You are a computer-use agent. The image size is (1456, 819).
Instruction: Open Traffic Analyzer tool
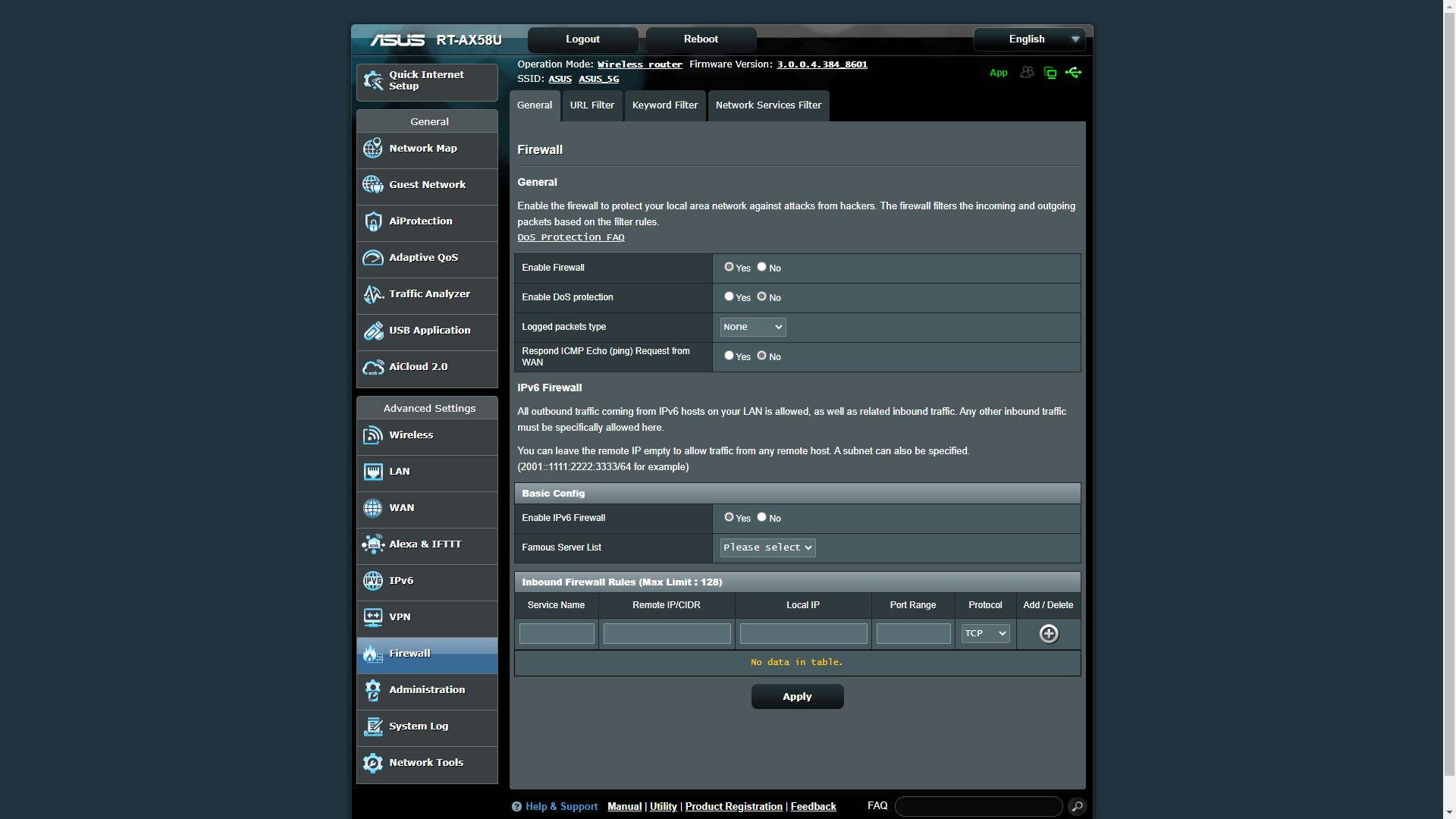point(428,293)
